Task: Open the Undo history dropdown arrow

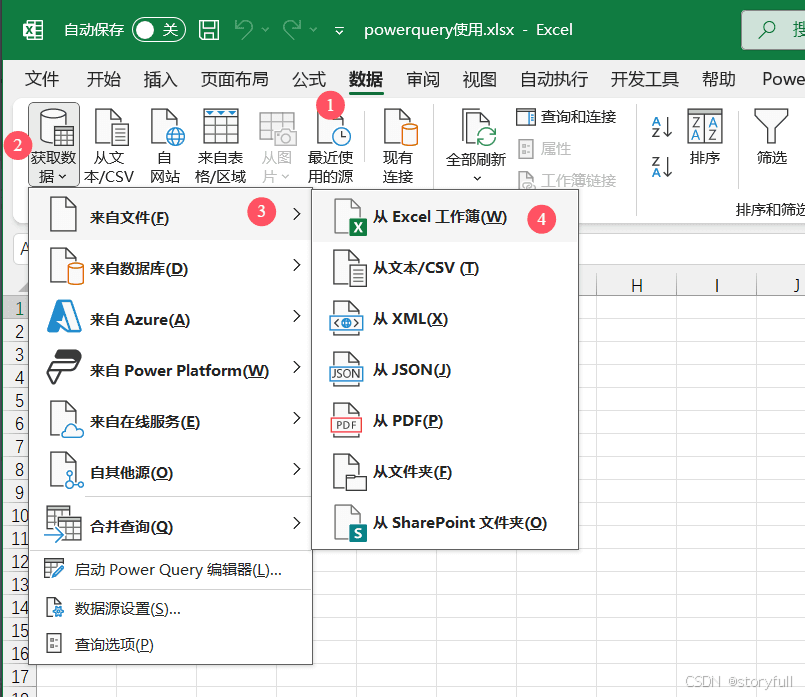Action: coord(265,30)
